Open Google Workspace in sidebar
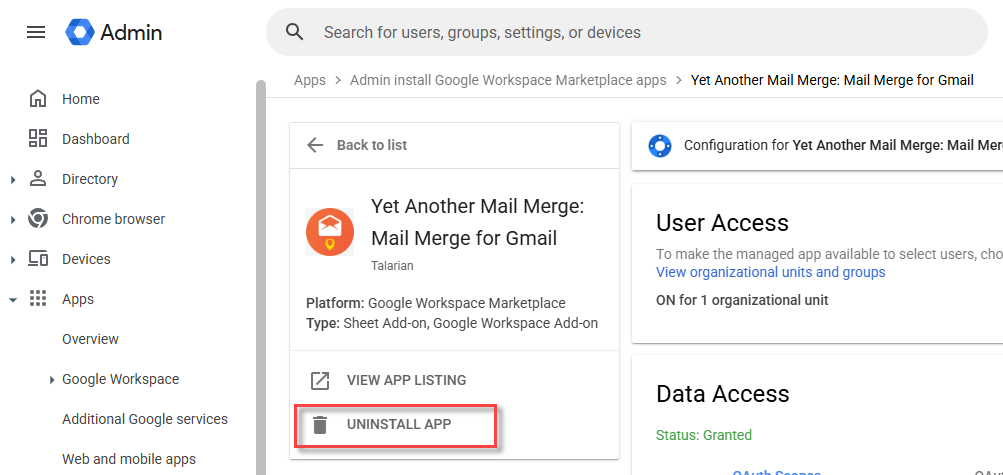Viewport: 1003px width, 475px height. pyautogui.click(x=120, y=379)
